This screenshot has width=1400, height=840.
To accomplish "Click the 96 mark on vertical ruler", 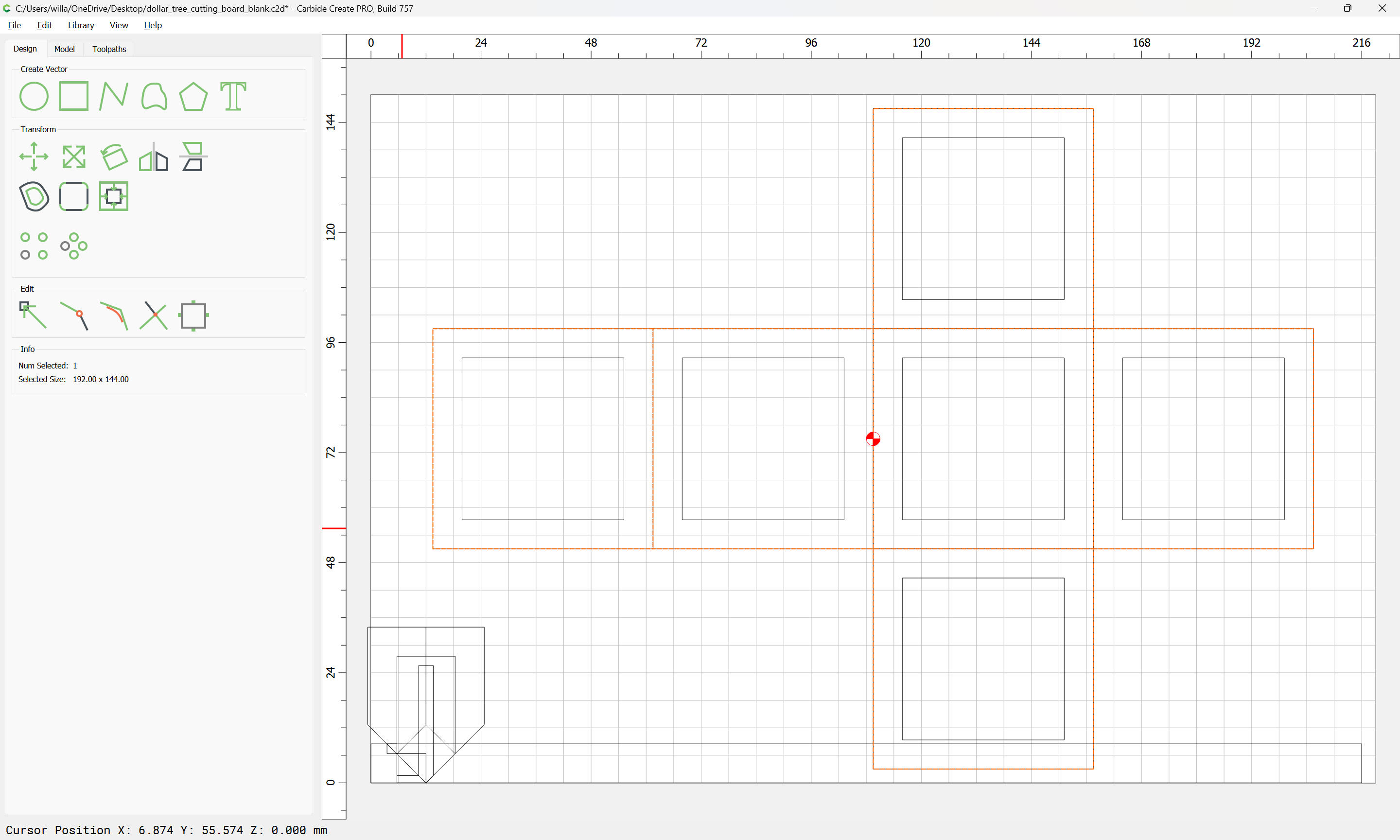I will click(331, 342).
